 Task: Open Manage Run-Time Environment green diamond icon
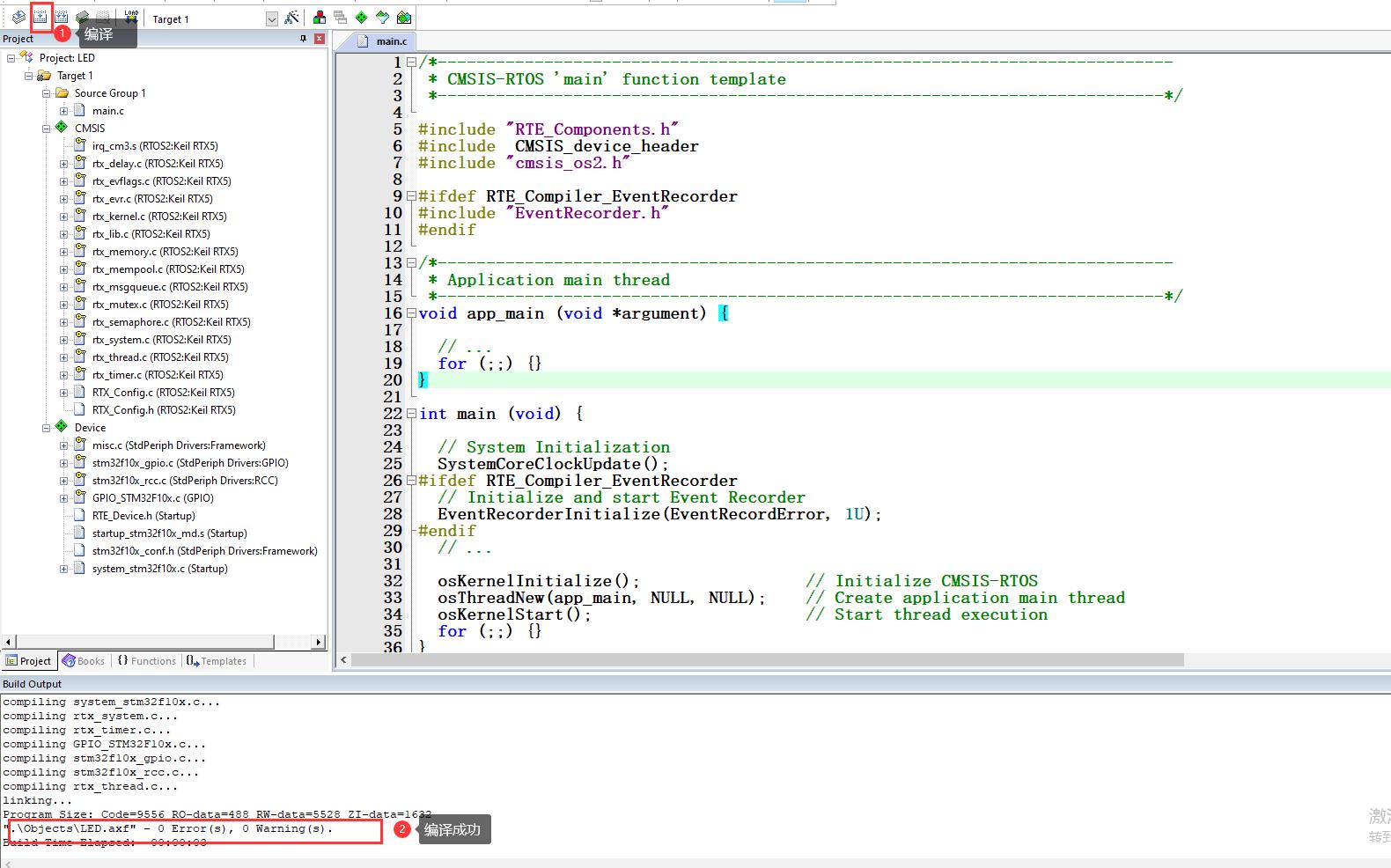click(x=362, y=18)
